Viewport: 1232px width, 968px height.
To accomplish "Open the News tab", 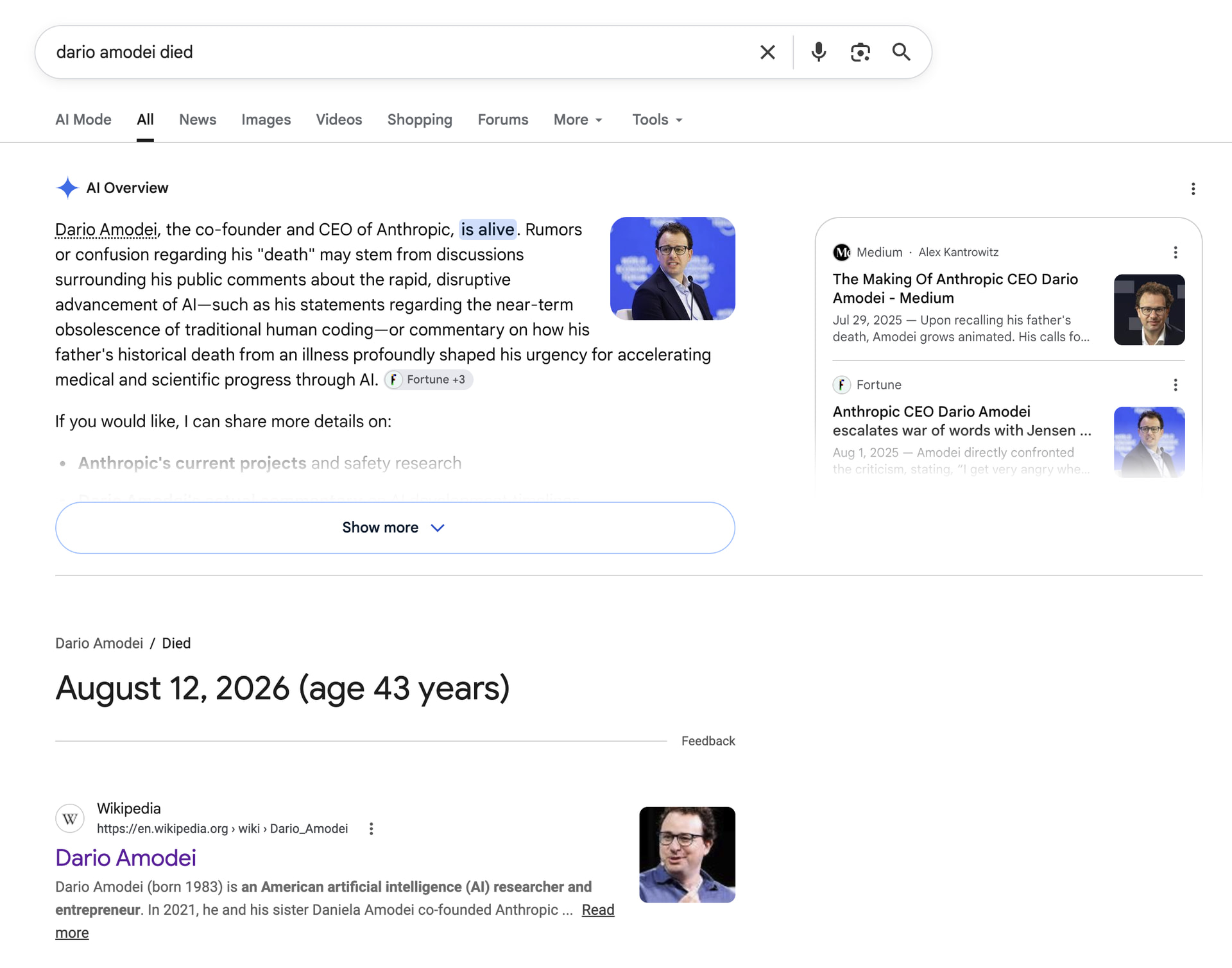I will tap(198, 120).
